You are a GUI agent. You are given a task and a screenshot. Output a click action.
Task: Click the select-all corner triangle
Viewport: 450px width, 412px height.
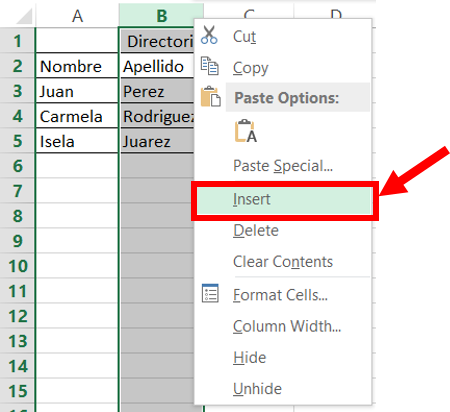point(24,16)
